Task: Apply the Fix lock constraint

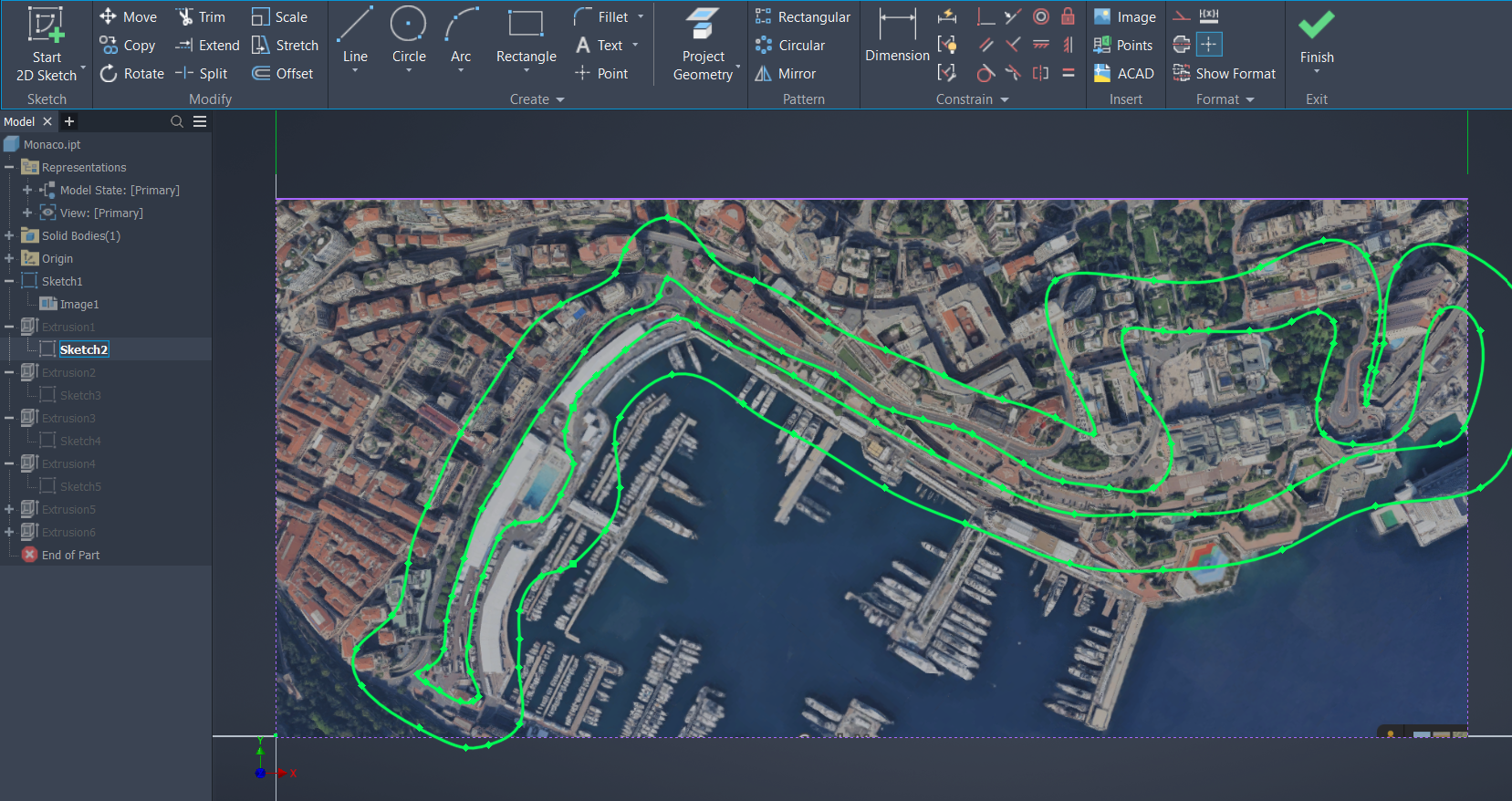Action: [x=1068, y=16]
